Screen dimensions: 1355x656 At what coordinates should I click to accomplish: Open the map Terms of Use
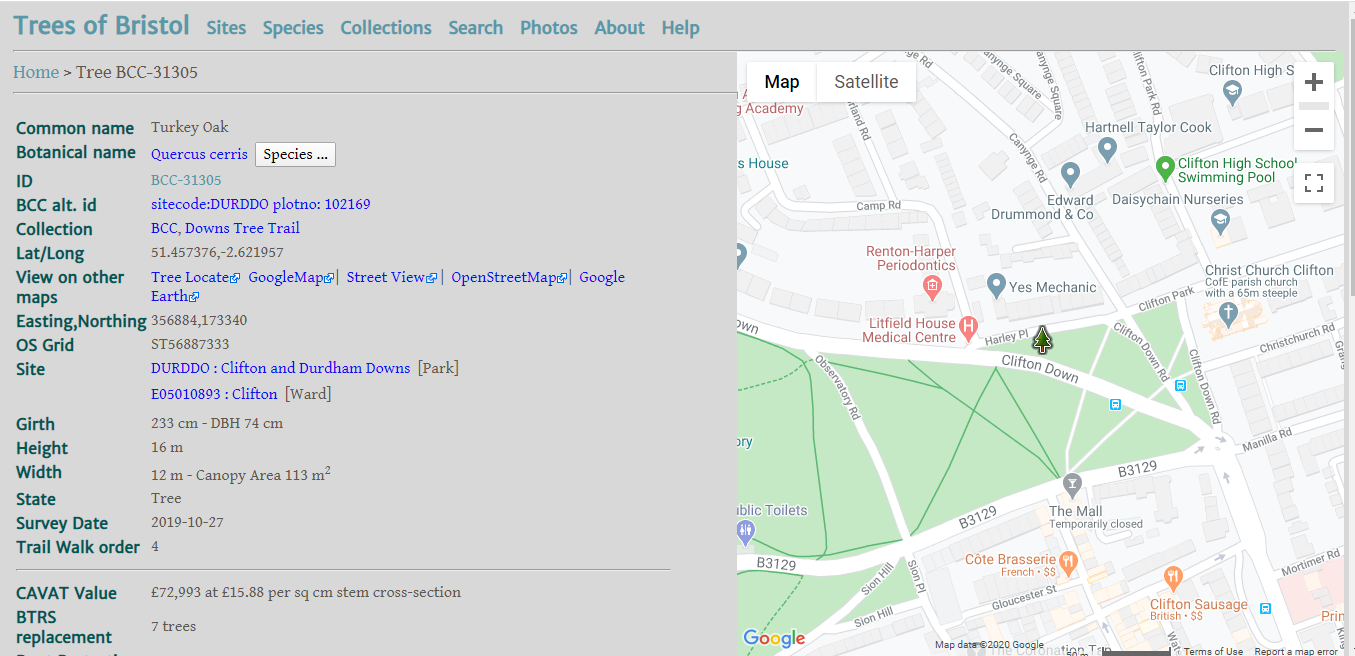[1214, 651]
